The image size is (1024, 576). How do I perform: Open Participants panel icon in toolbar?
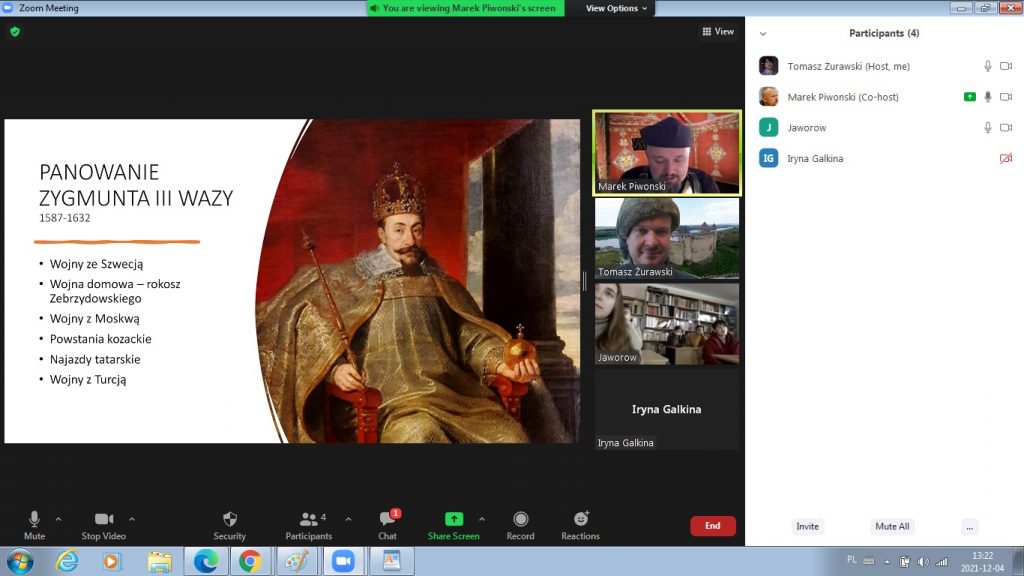click(309, 524)
